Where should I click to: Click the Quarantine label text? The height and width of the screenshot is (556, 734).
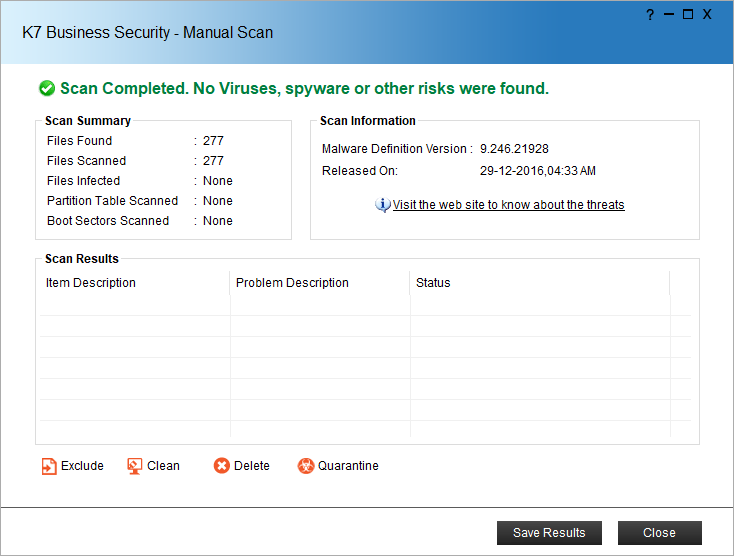click(x=348, y=466)
